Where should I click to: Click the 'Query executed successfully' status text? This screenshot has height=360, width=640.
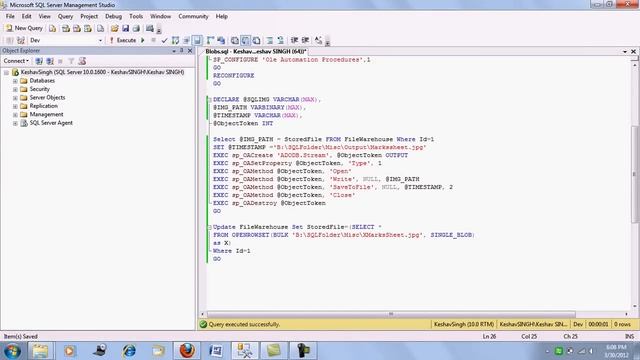click(244, 324)
